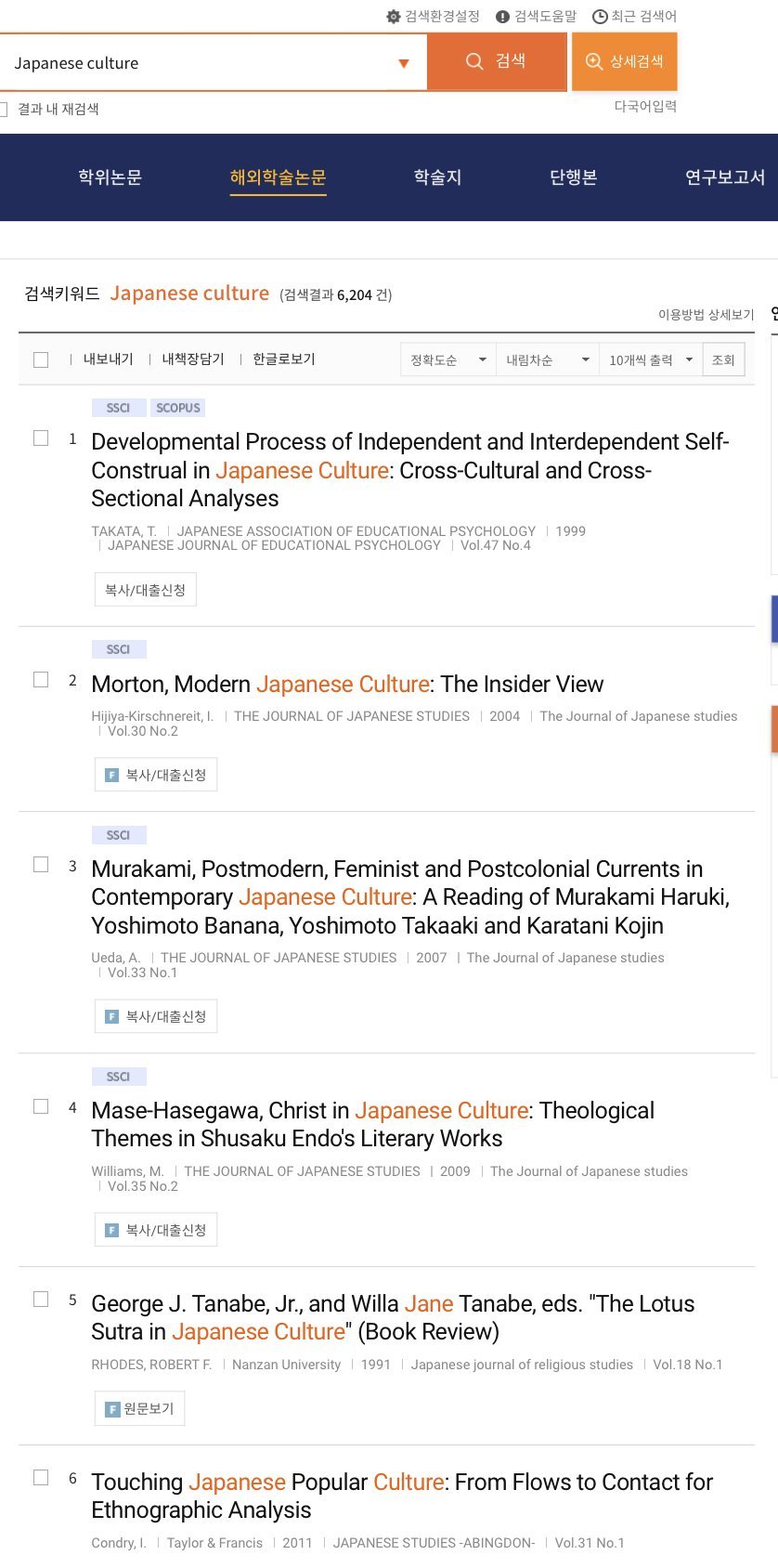Screen dimensions: 778x1568
Task: Open the 10개씩 출력 per-page dropdown
Action: (651, 359)
